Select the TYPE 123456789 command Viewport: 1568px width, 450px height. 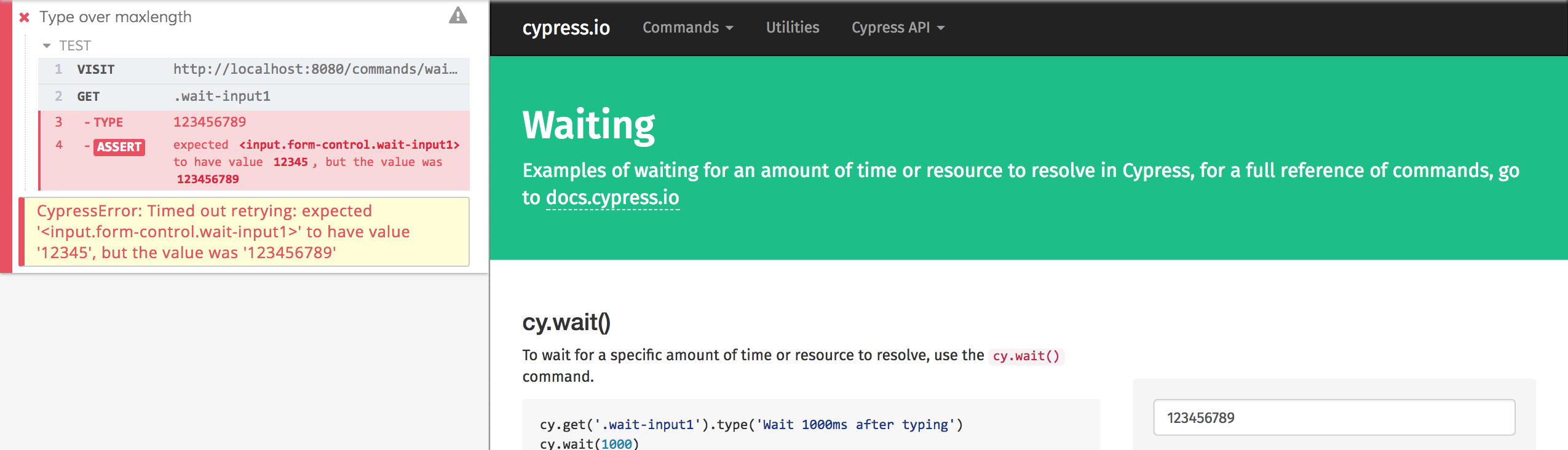(254, 122)
